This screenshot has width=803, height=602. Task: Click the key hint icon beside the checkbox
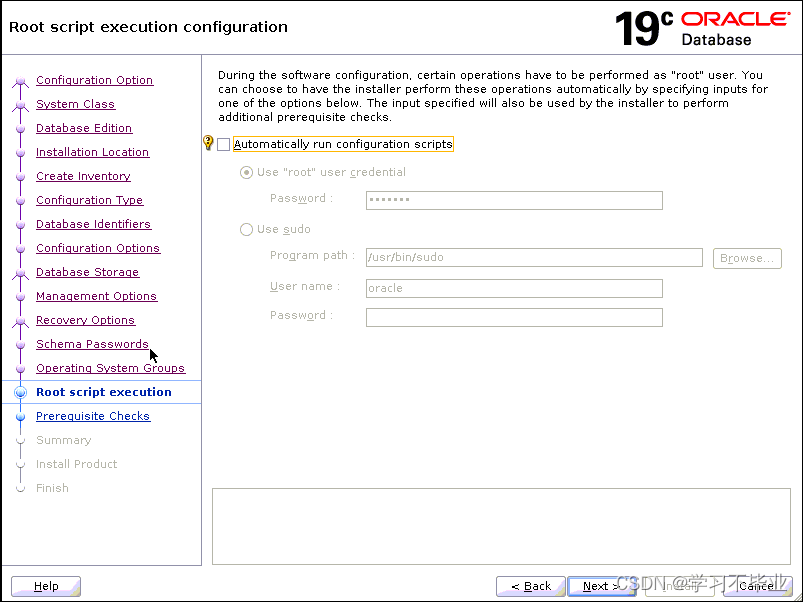tap(208, 143)
